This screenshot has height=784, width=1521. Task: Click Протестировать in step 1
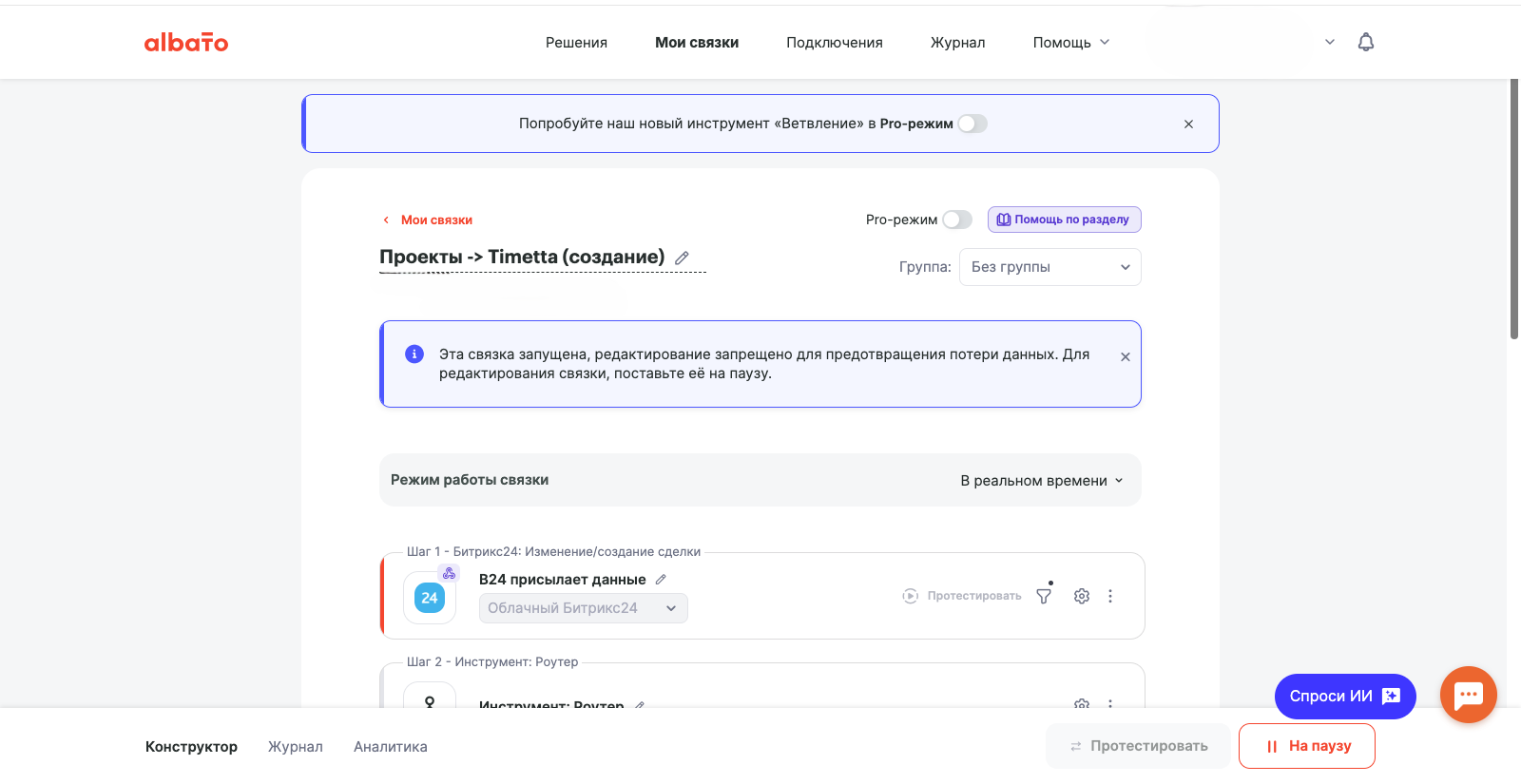(962, 596)
